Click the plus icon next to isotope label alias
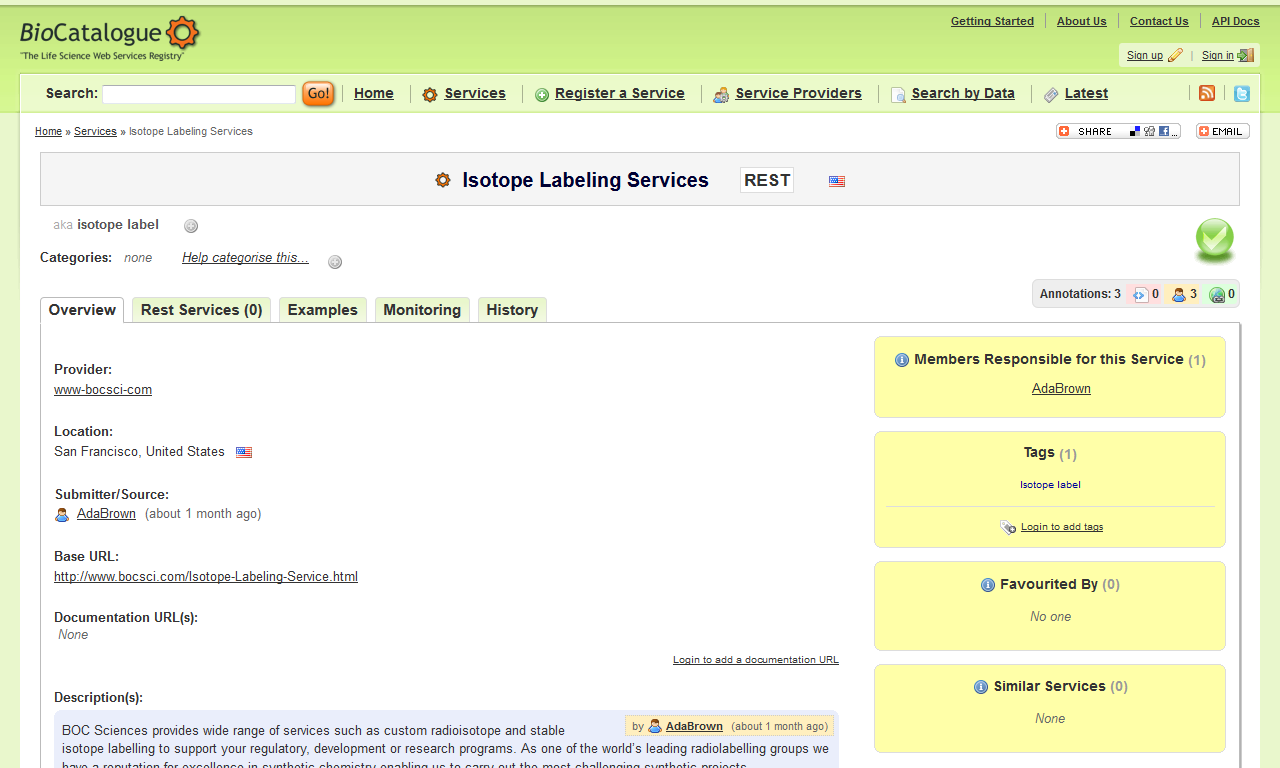This screenshot has height=768, width=1280. point(191,226)
